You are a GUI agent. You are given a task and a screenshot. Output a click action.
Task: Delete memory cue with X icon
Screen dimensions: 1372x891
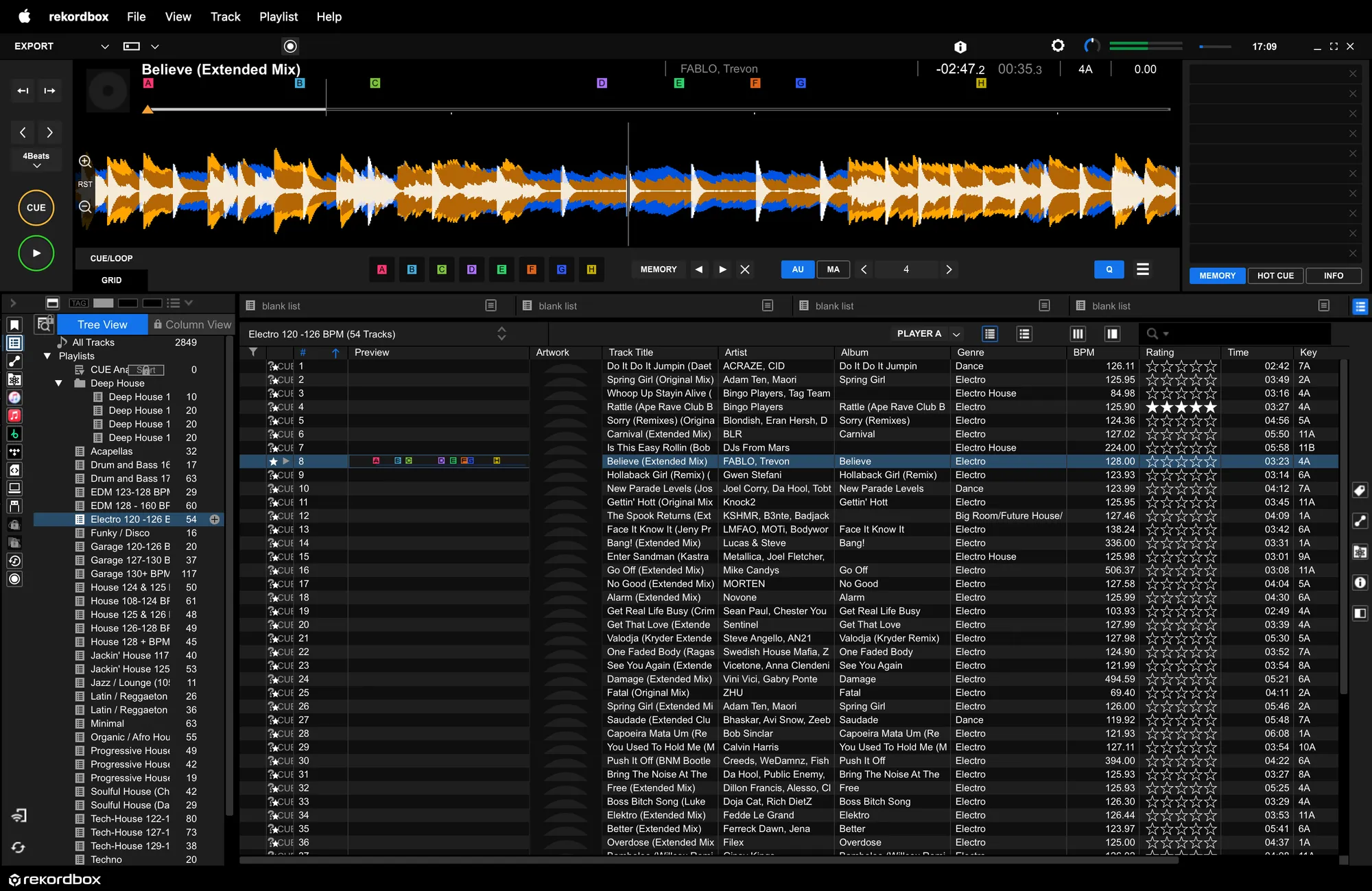point(745,270)
